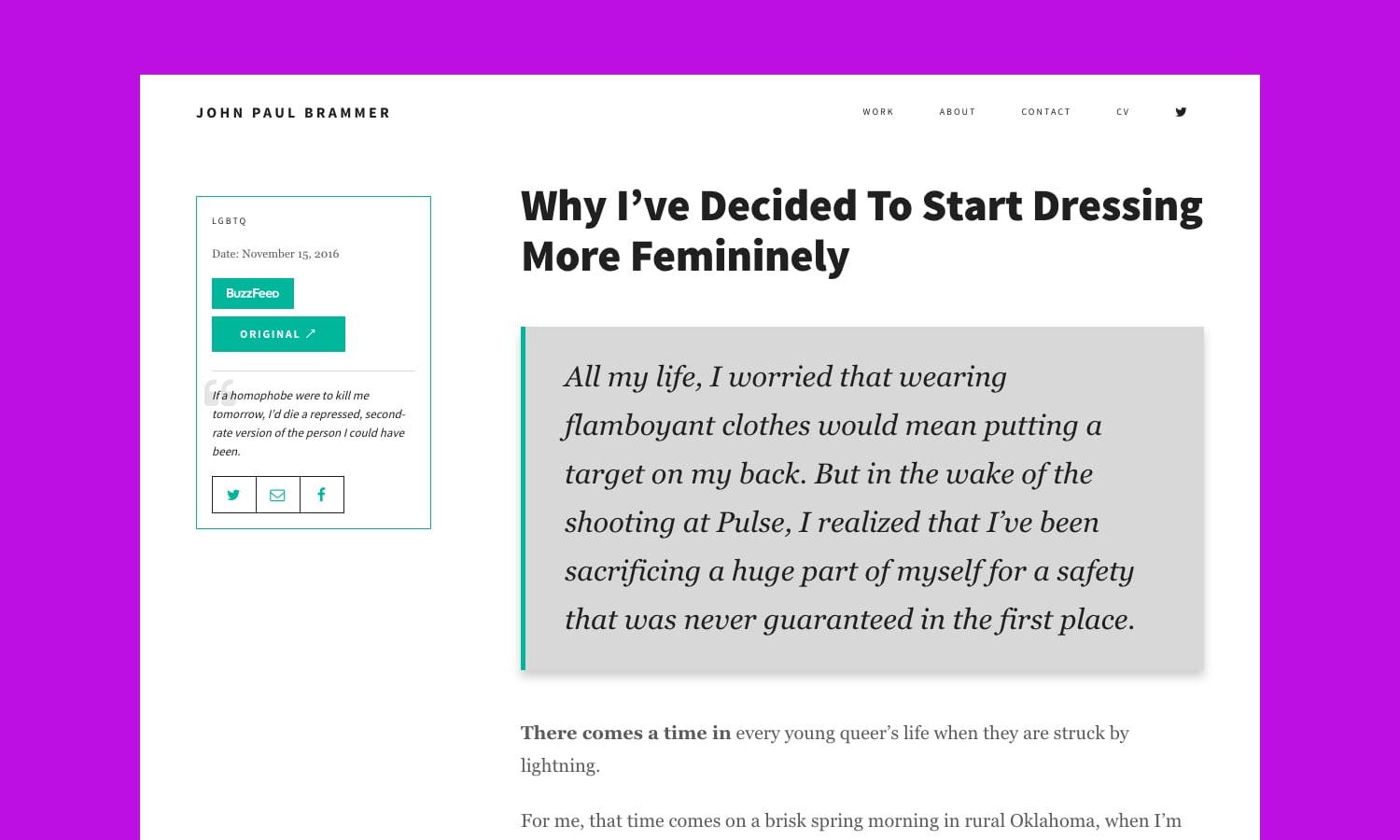
Task: Click the BuzzFeed publication button
Action: (x=253, y=293)
